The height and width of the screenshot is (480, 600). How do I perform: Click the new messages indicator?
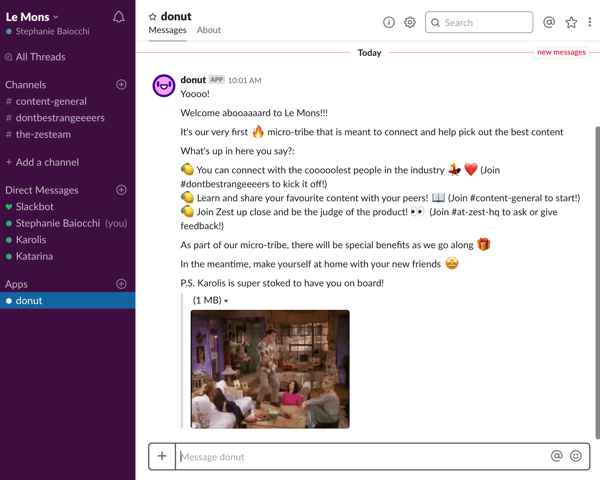pyautogui.click(x=561, y=52)
